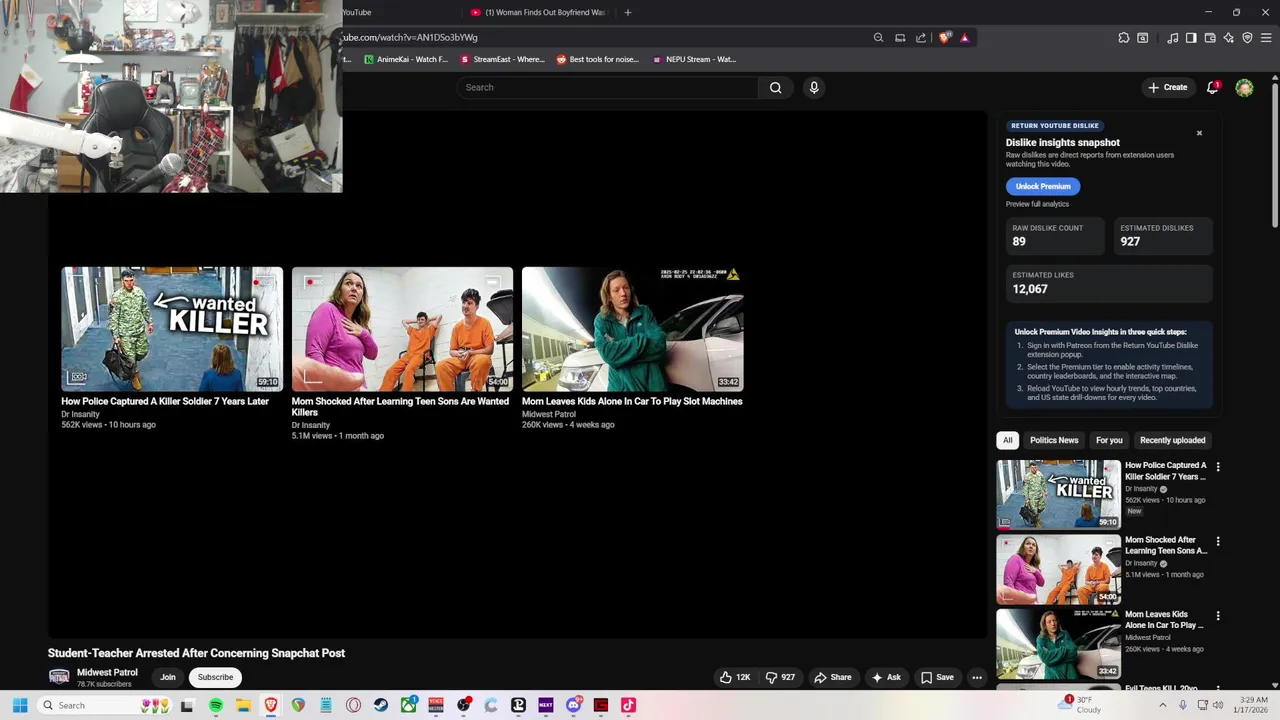
Task: Save video to playlist
Action: point(937,677)
